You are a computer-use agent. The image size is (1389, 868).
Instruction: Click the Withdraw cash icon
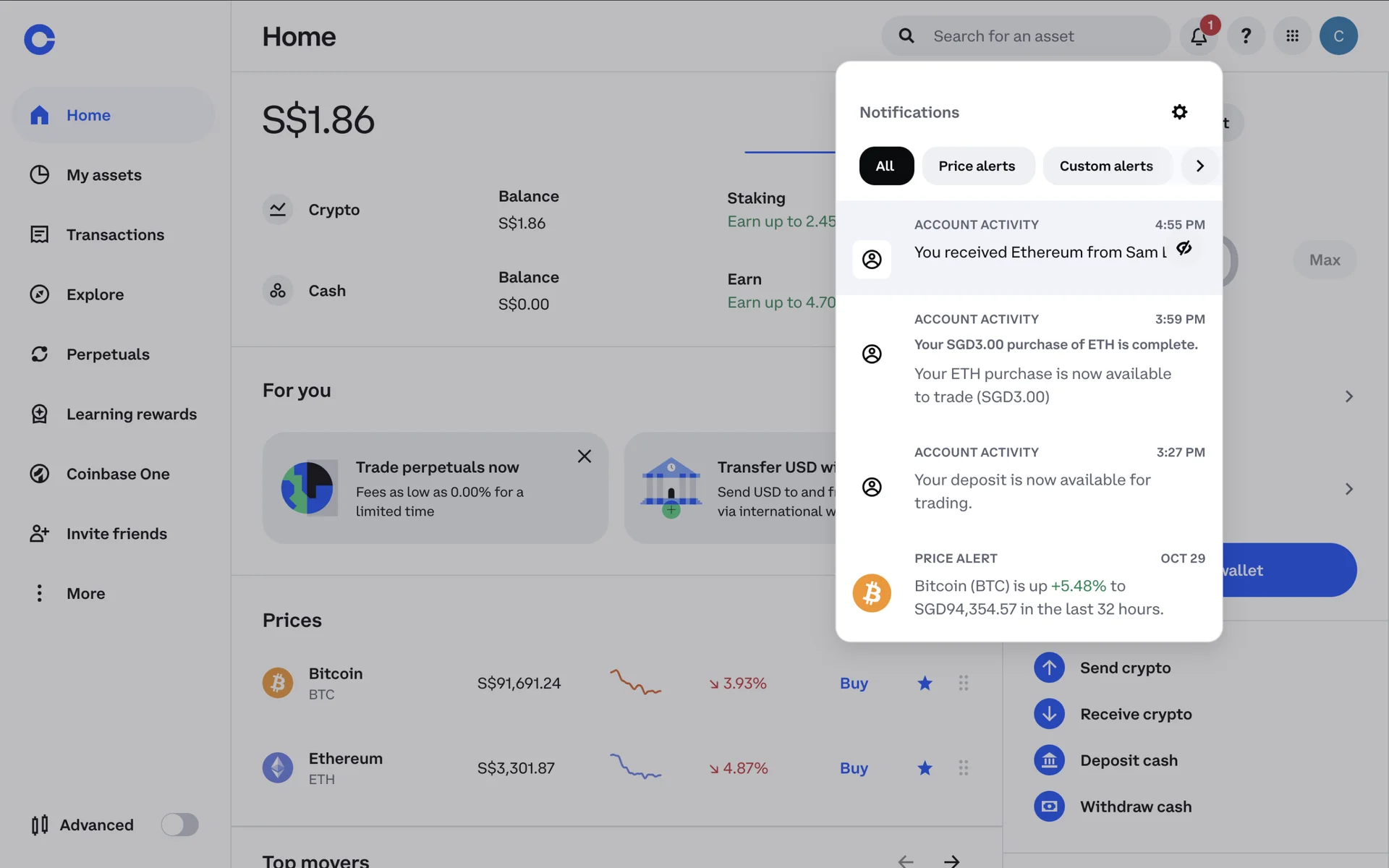(x=1049, y=807)
